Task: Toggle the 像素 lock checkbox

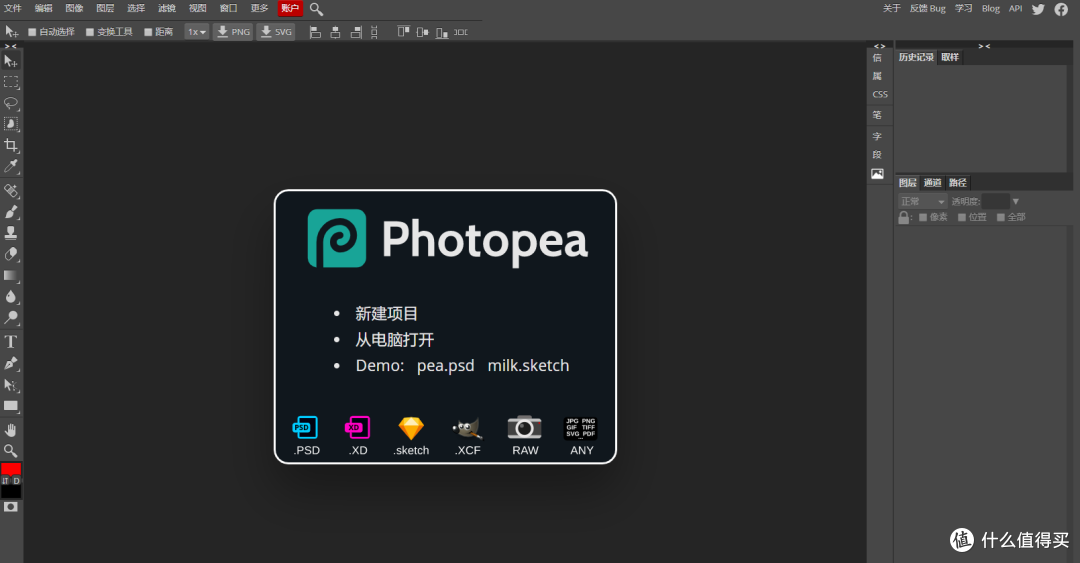Action: coord(923,217)
